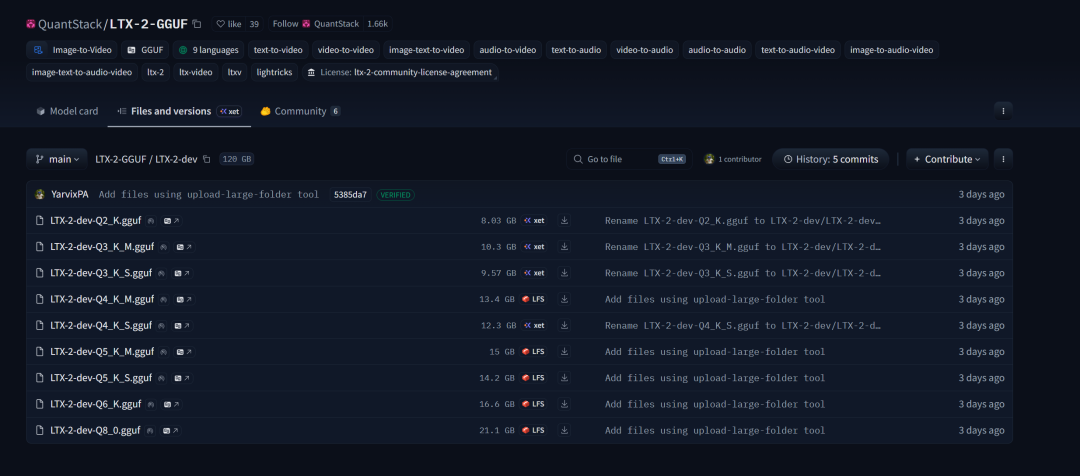The width and height of the screenshot is (1080, 476).
Task: Open the ltx-2-community-license-agreement license tag
Action: (x=399, y=72)
